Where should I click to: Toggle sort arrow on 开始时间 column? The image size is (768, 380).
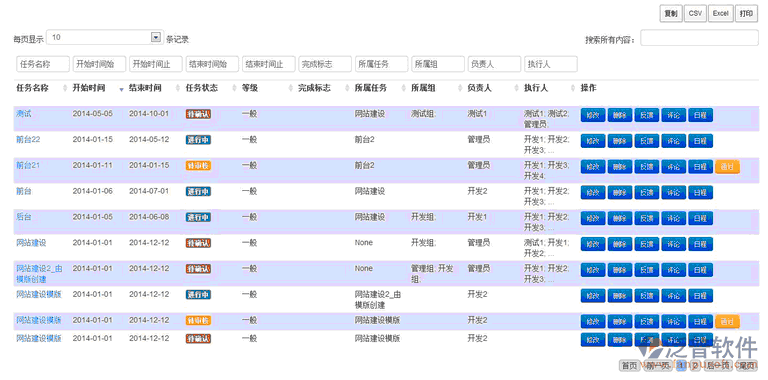[x=121, y=89]
